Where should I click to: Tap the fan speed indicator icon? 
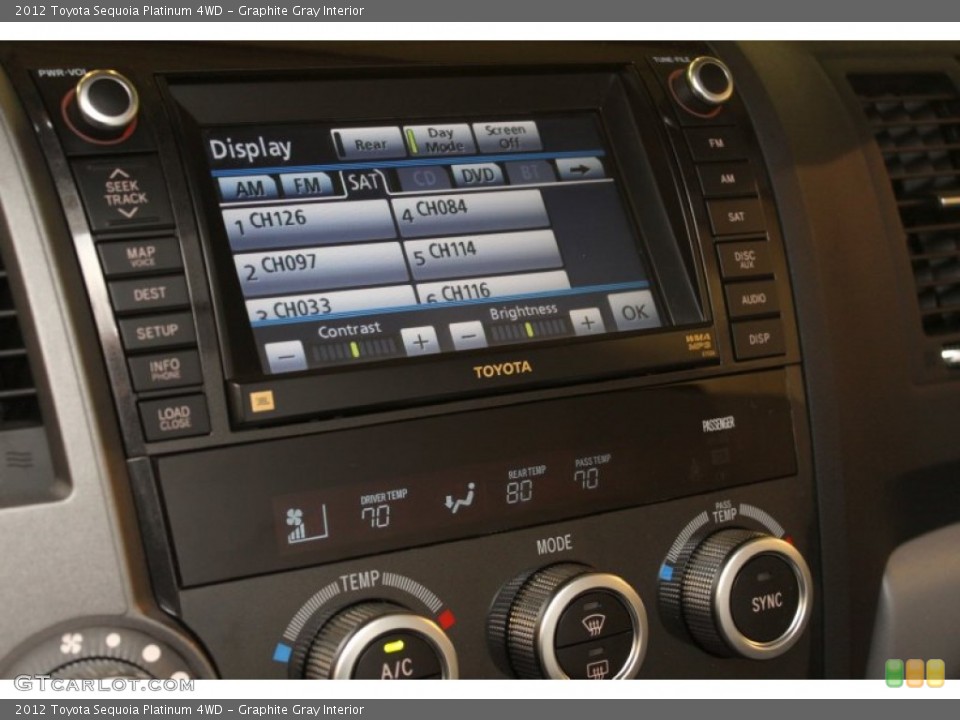(306, 525)
